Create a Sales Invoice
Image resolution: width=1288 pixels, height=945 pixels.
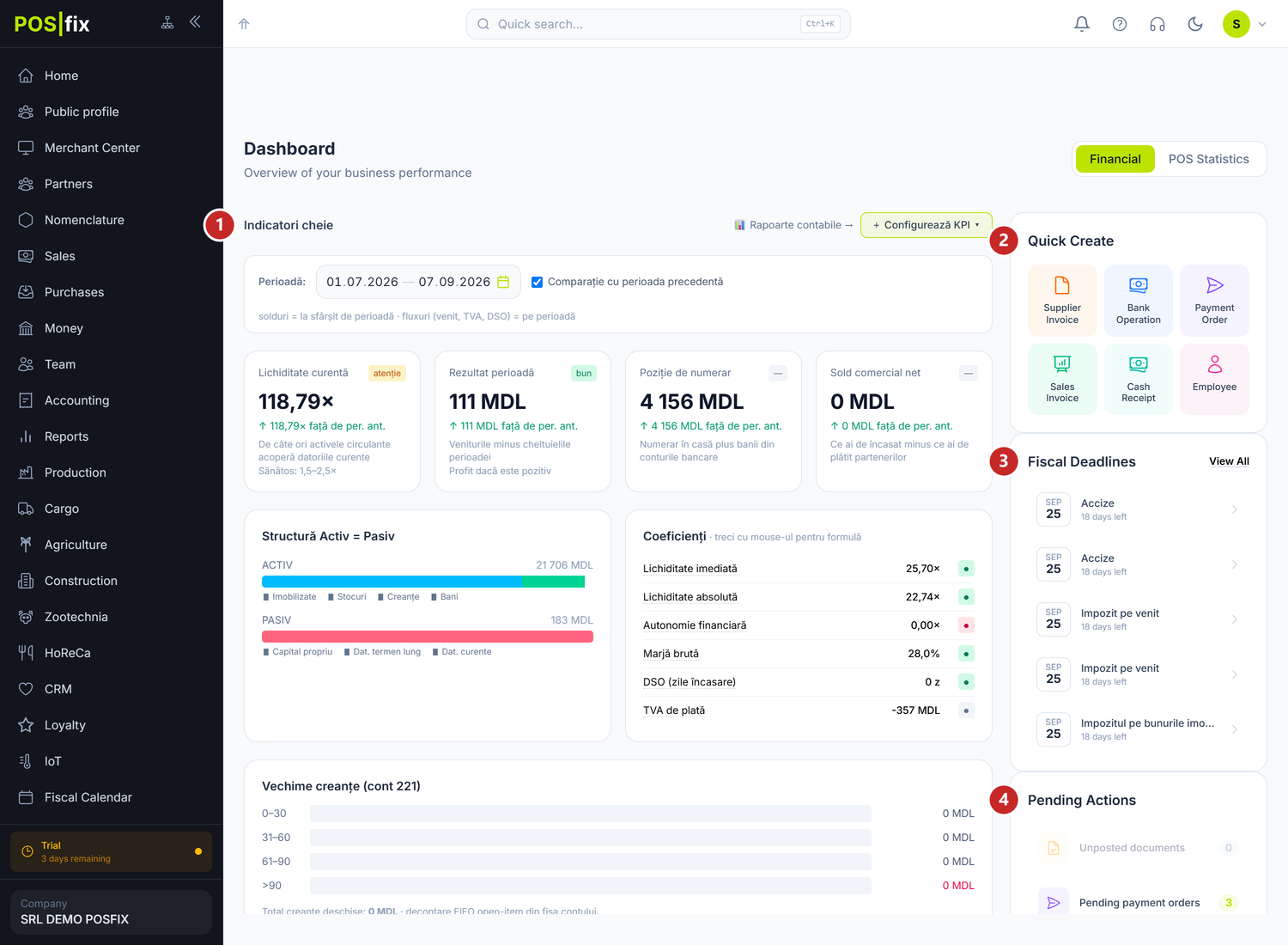click(x=1062, y=379)
